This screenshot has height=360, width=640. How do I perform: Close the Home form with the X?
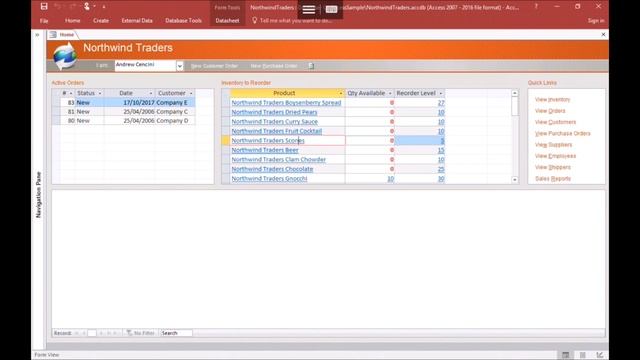(x=603, y=35)
